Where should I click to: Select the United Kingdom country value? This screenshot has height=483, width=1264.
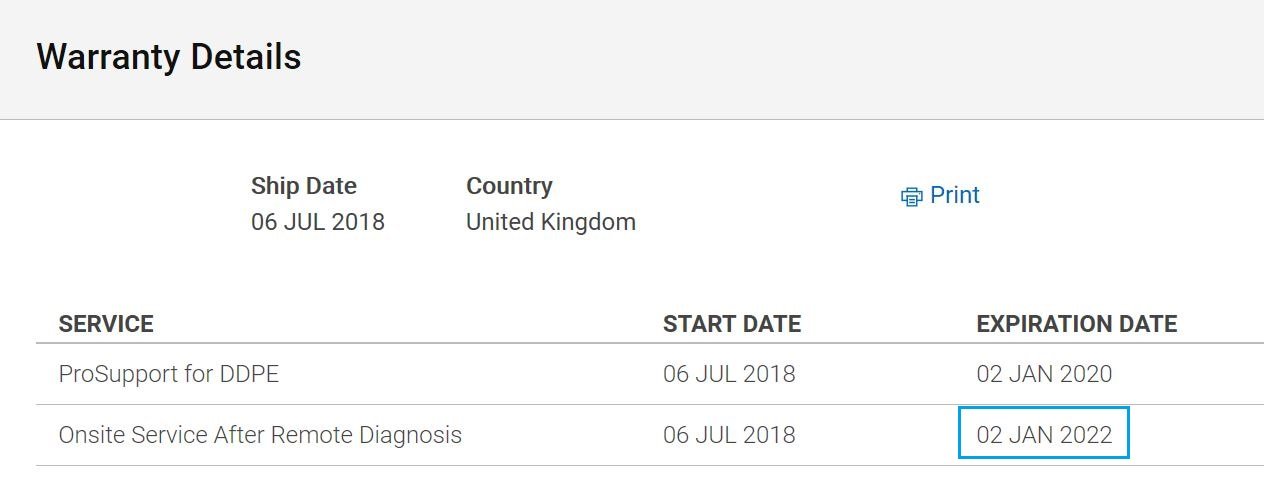coord(551,222)
